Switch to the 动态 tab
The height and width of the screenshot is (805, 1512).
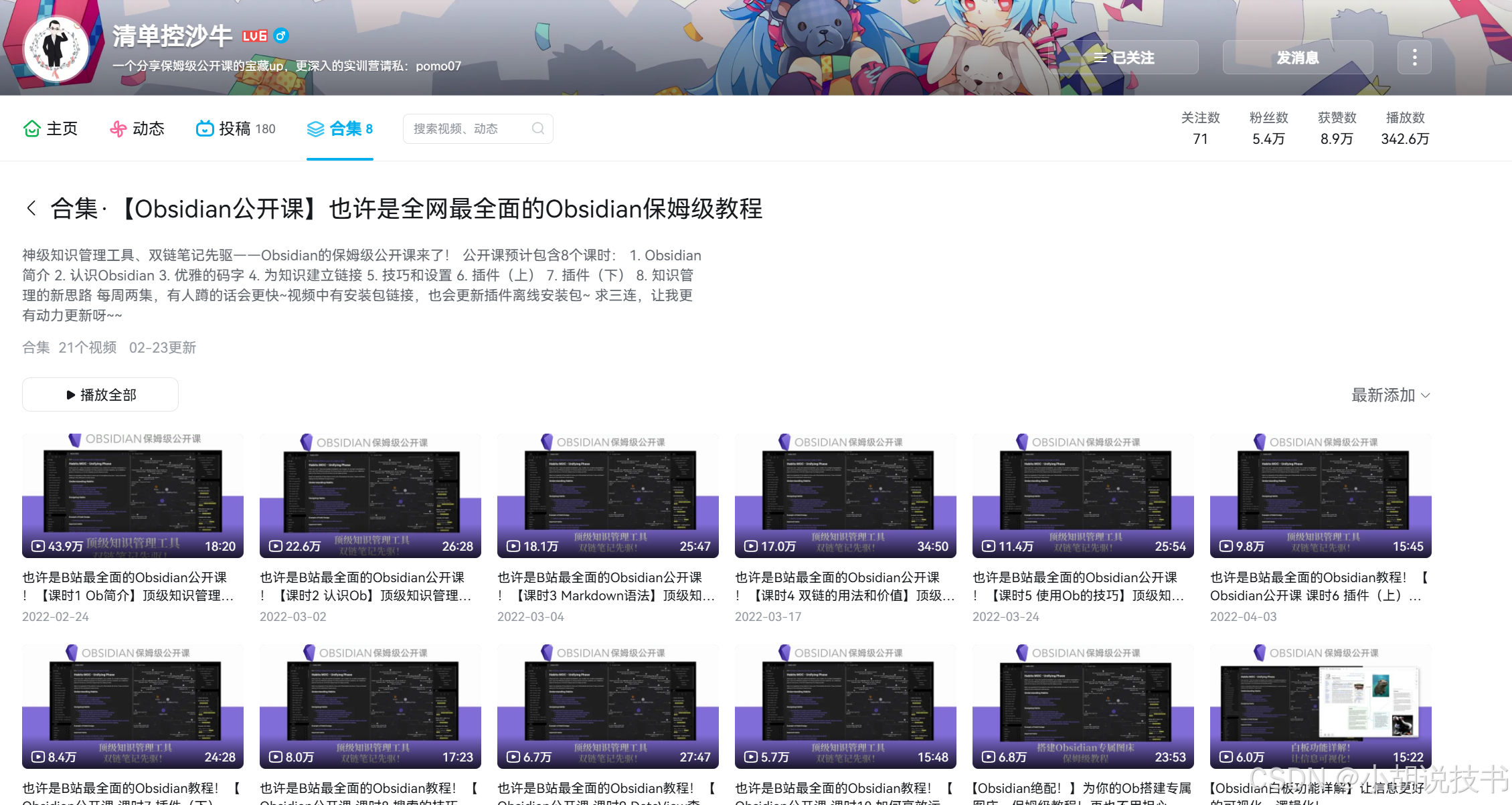(x=137, y=128)
